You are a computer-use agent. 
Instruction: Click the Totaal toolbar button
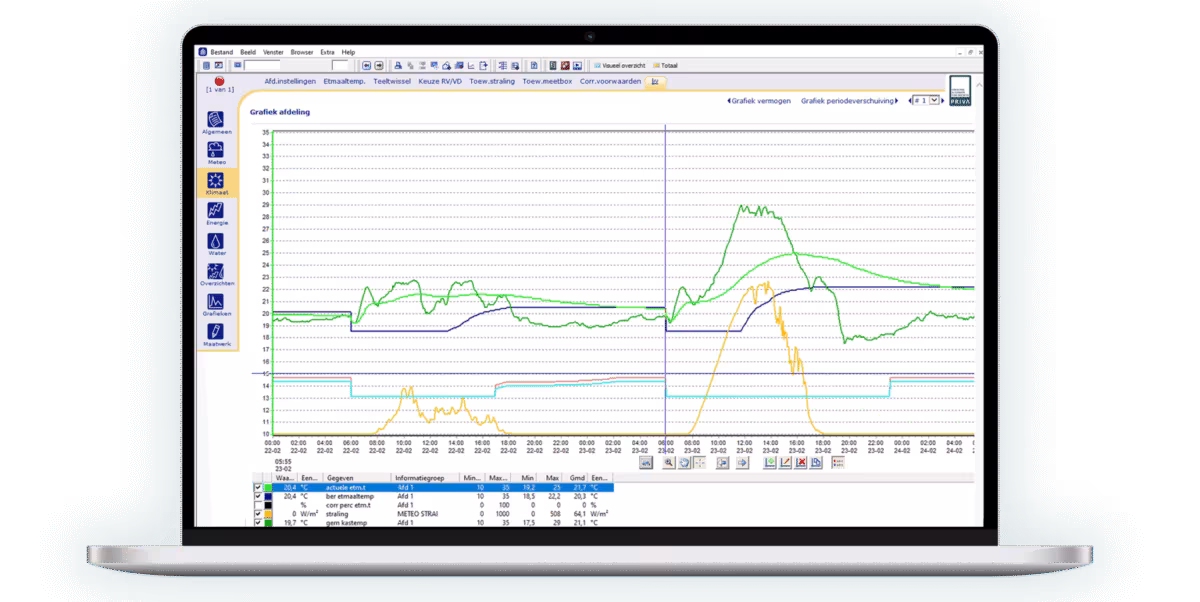point(665,65)
